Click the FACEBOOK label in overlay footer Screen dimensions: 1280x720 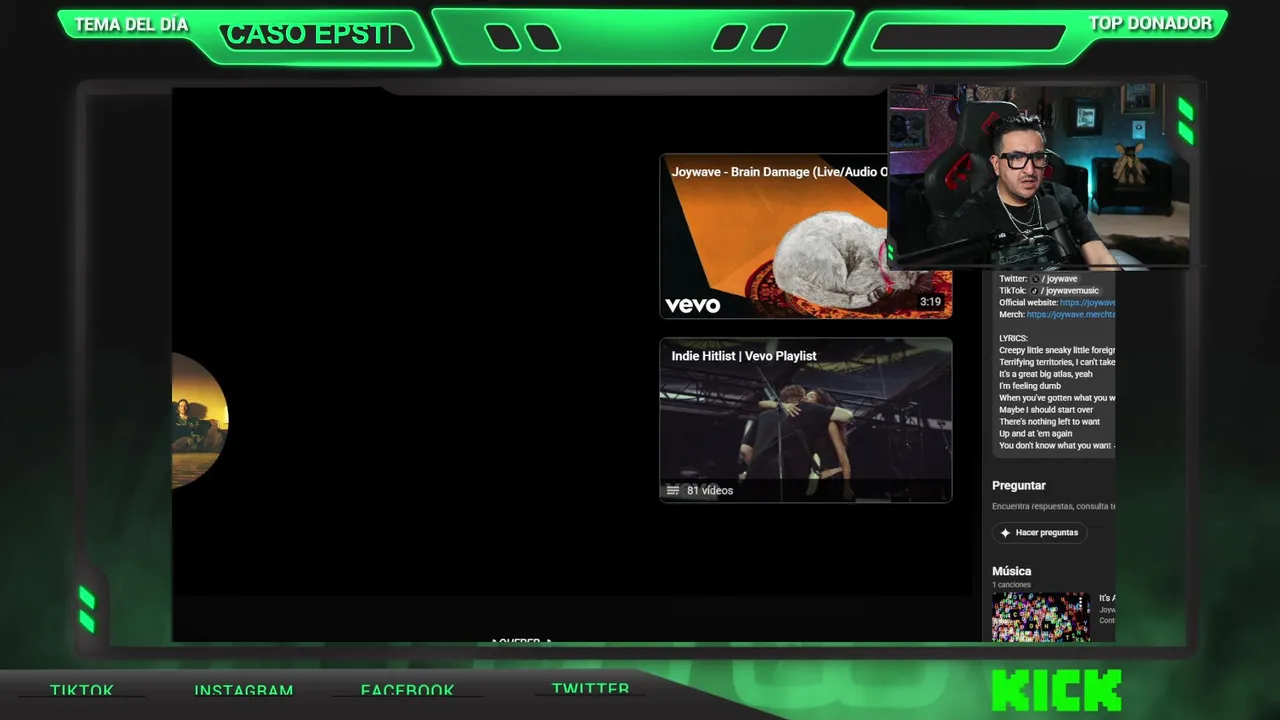click(x=407, y=690)
